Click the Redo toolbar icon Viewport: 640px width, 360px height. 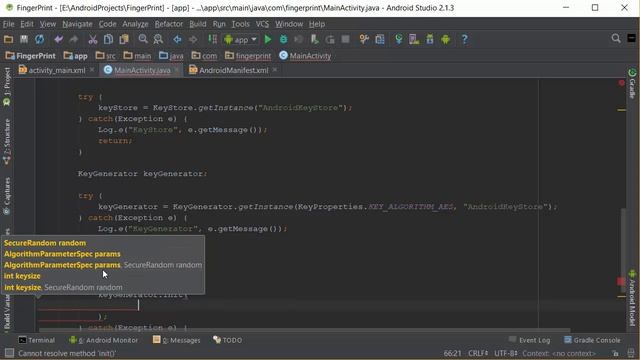coord(74,39)
